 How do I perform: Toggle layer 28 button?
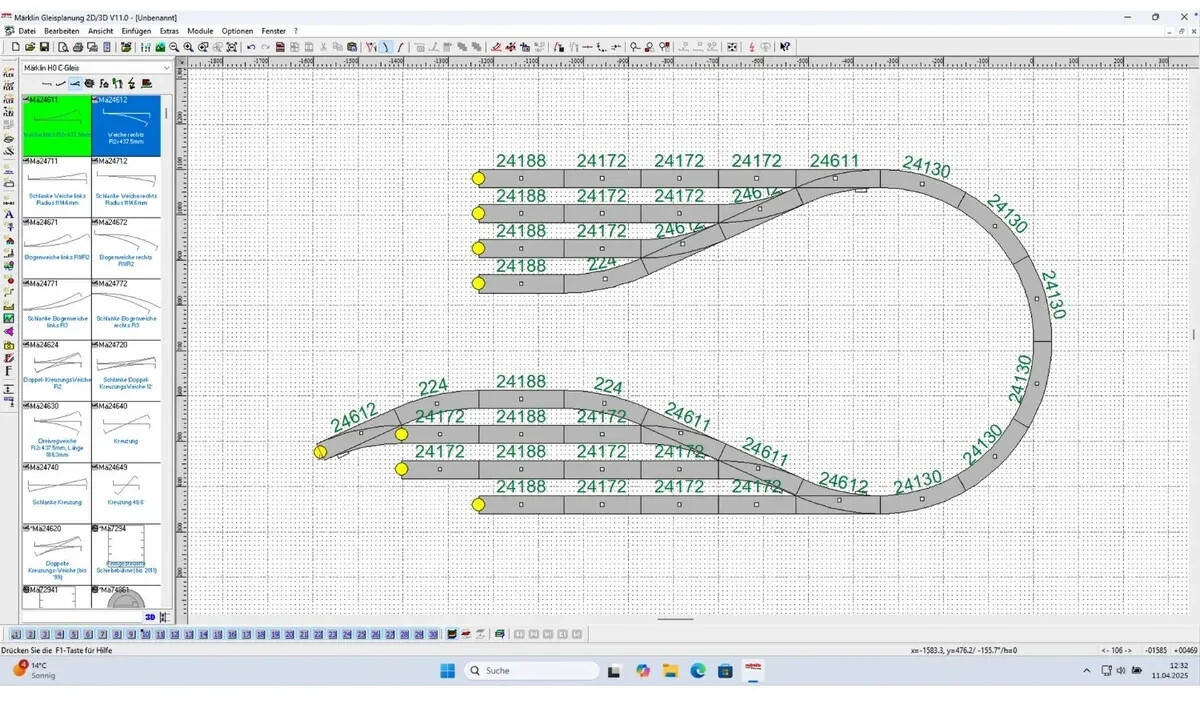(x=404, y=634)
